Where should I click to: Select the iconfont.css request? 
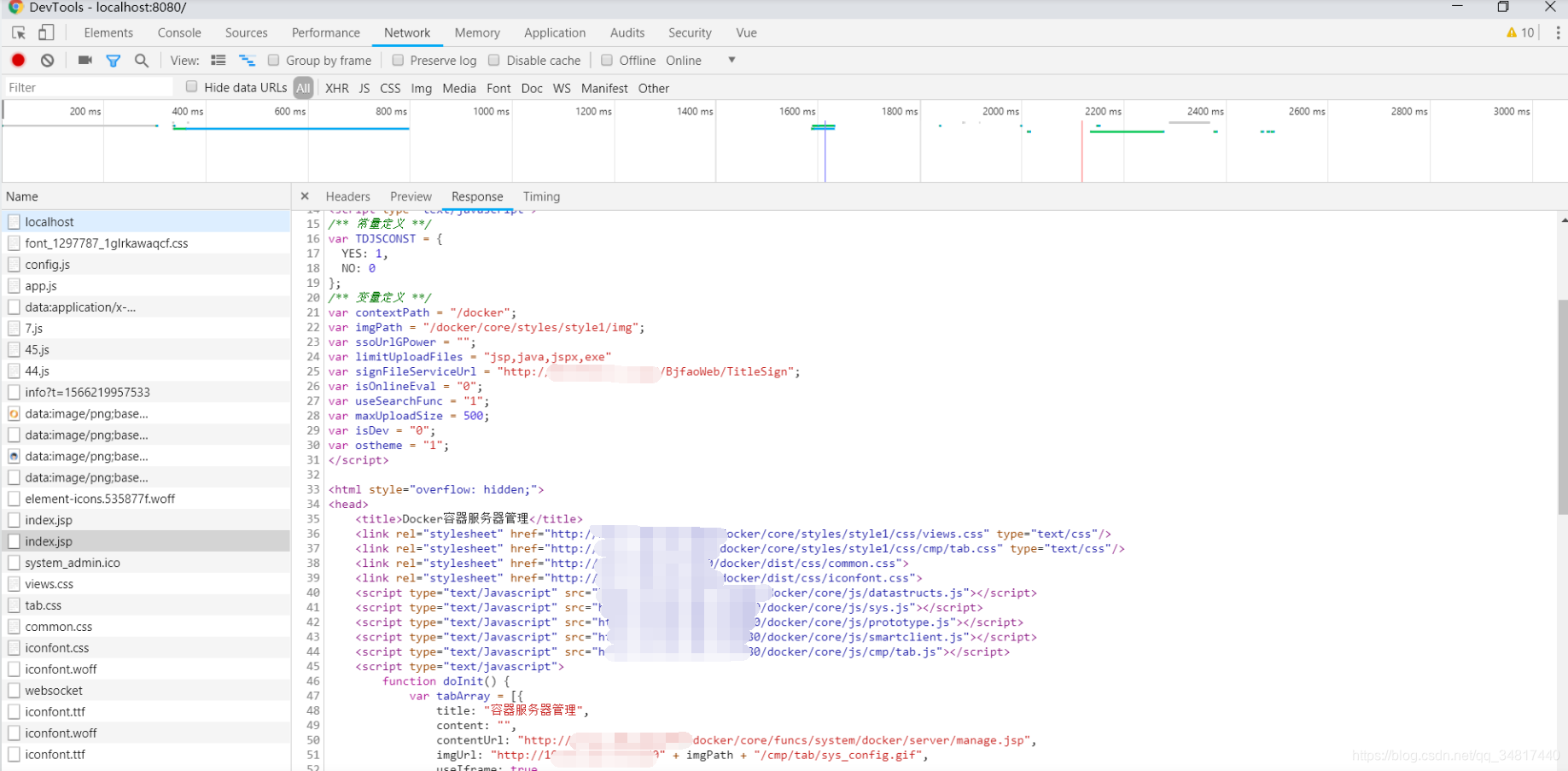pyautogui.click(x=146, y=648)
